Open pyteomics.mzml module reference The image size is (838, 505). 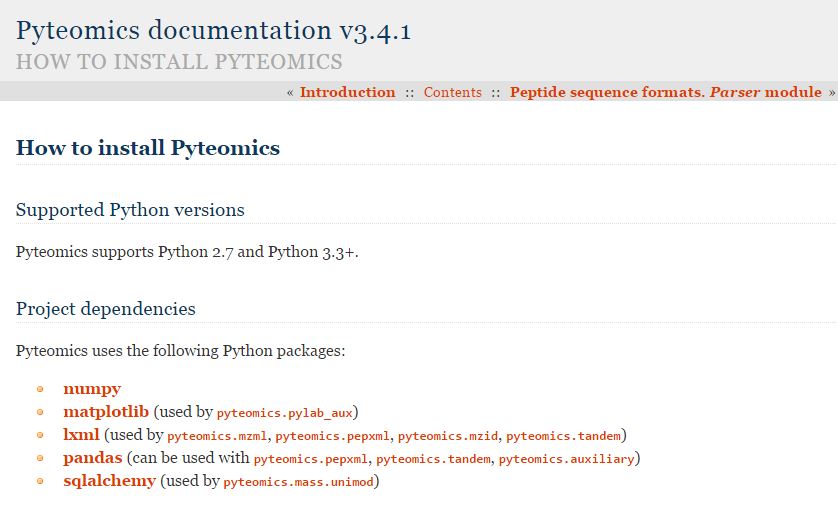(x=217, y=436)
